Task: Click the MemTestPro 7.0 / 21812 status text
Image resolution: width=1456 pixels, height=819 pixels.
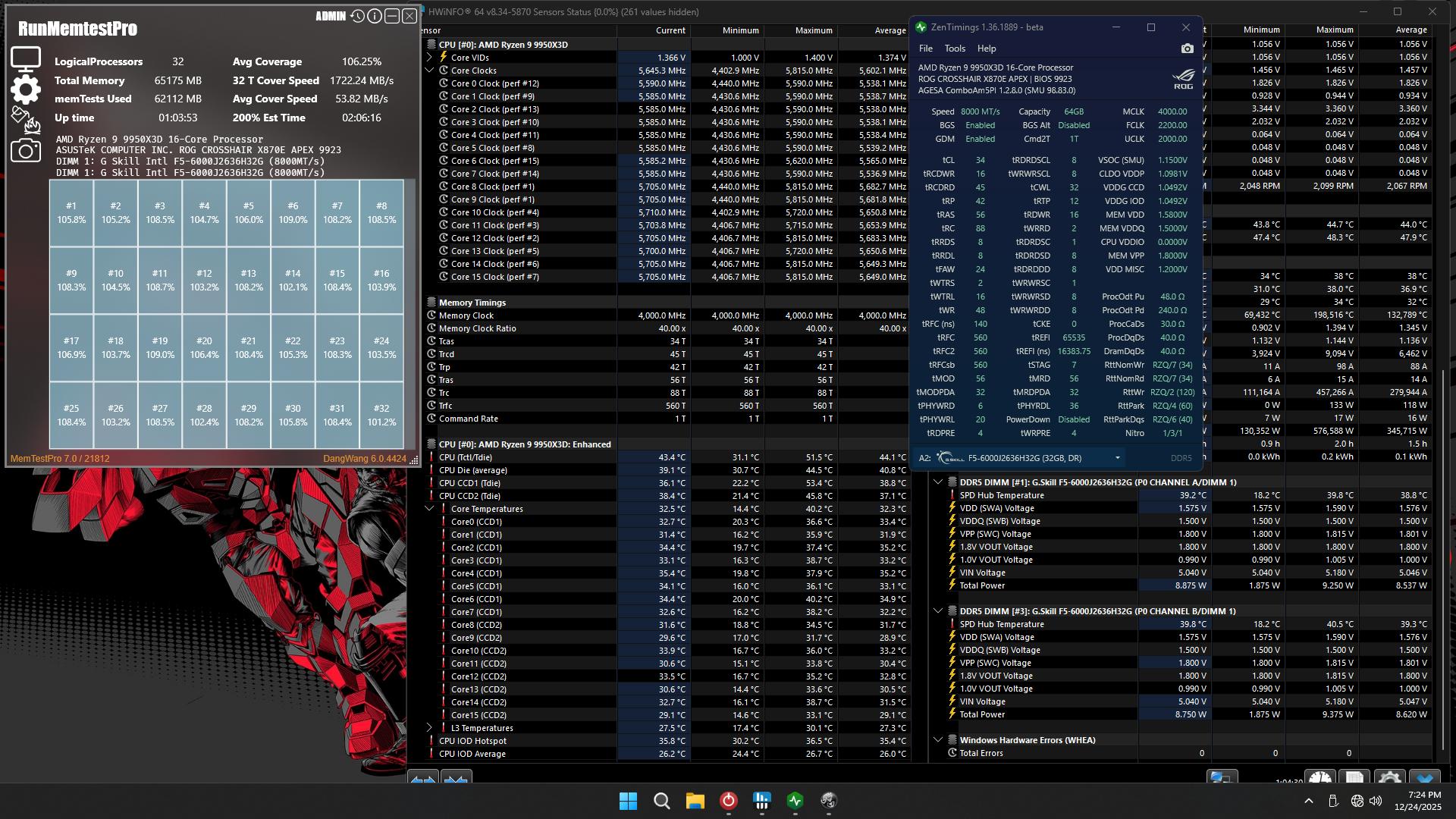Action: (x=60, y=459)
